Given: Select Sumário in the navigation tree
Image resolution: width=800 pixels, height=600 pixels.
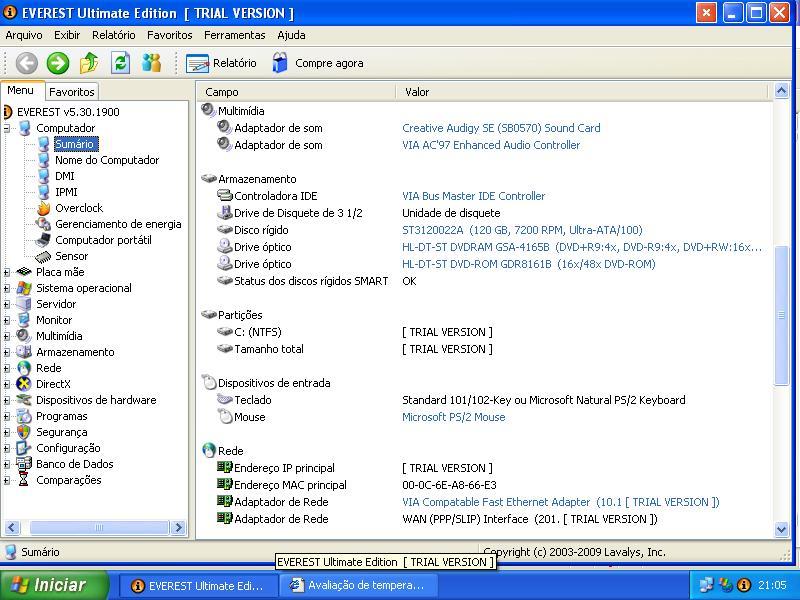Looking at the screenshot, I should coord(74,144).
